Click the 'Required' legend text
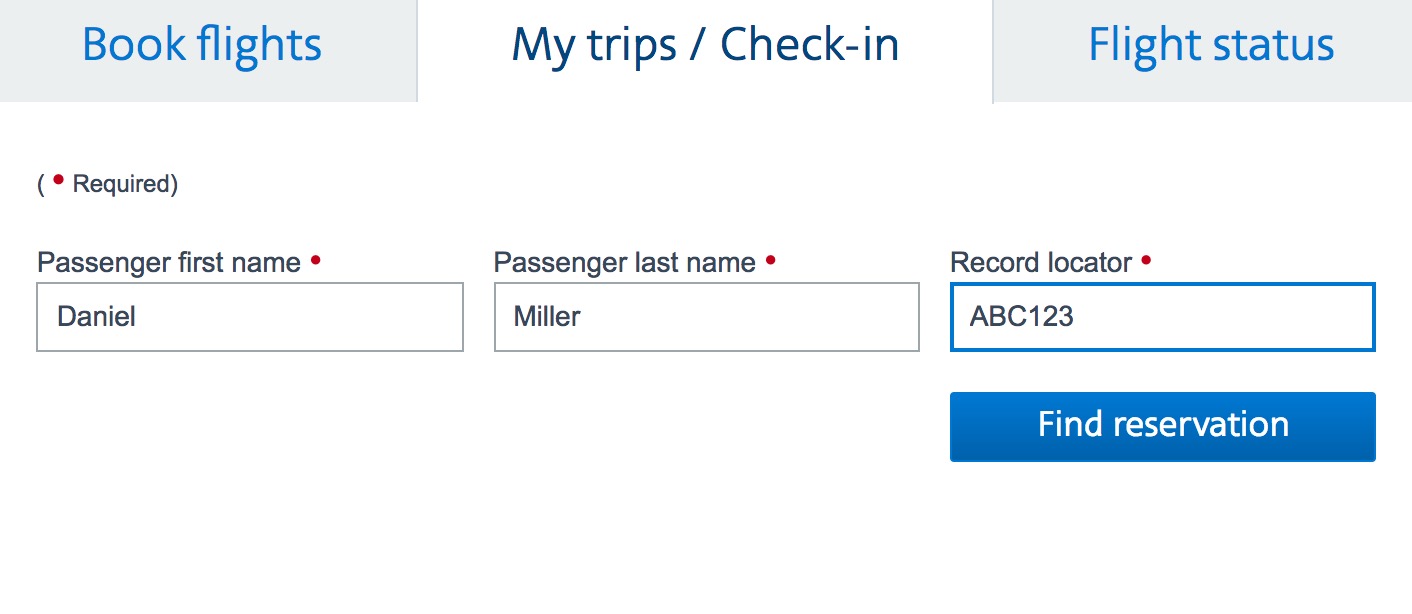Screen dimensions: 1412x614 tap(122, 185)
